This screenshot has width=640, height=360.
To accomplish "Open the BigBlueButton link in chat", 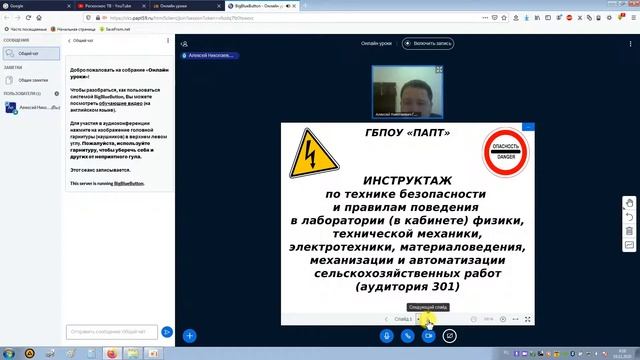I will click(129, 184).
